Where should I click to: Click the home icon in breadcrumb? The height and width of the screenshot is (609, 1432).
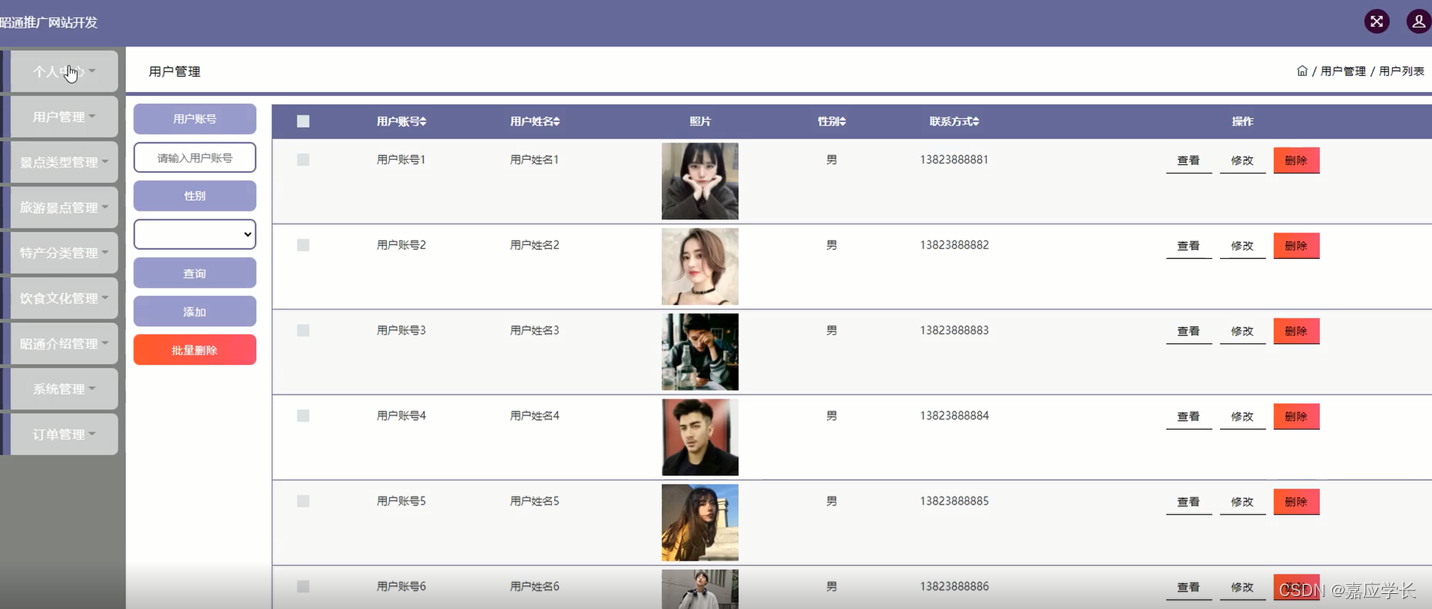tap(1302, 71)
